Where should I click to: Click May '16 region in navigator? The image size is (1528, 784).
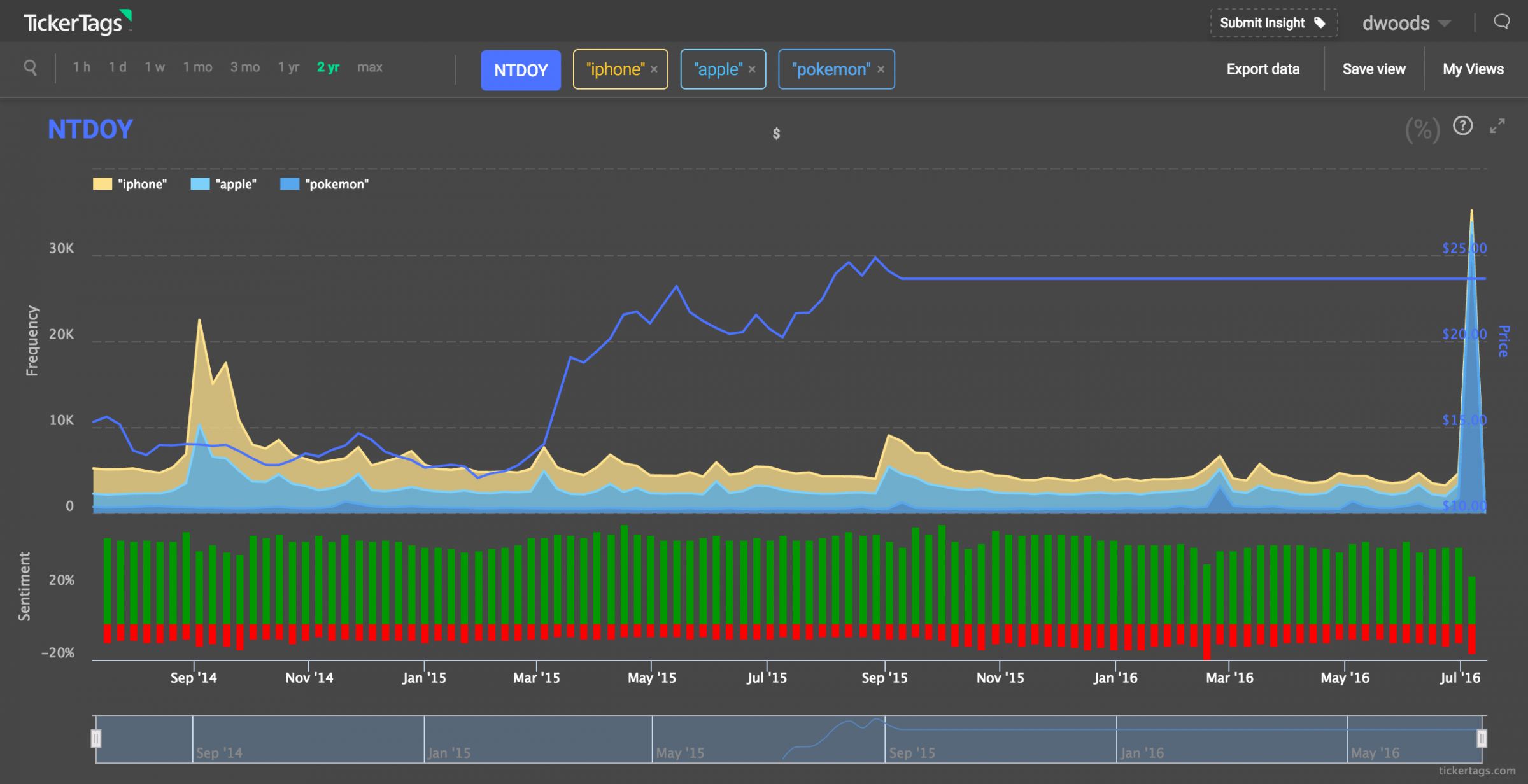point(1415,739)
